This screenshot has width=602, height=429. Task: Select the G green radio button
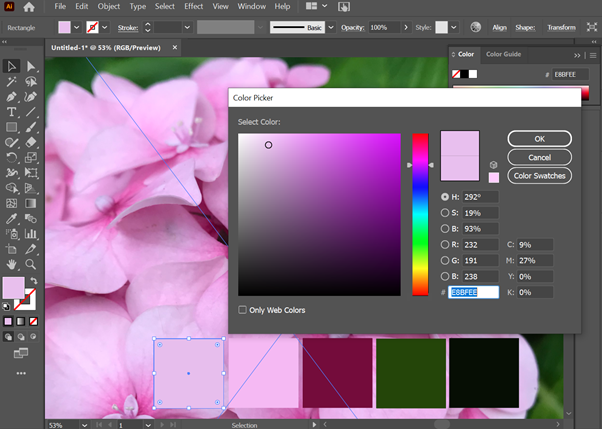[x=445, y=260]
